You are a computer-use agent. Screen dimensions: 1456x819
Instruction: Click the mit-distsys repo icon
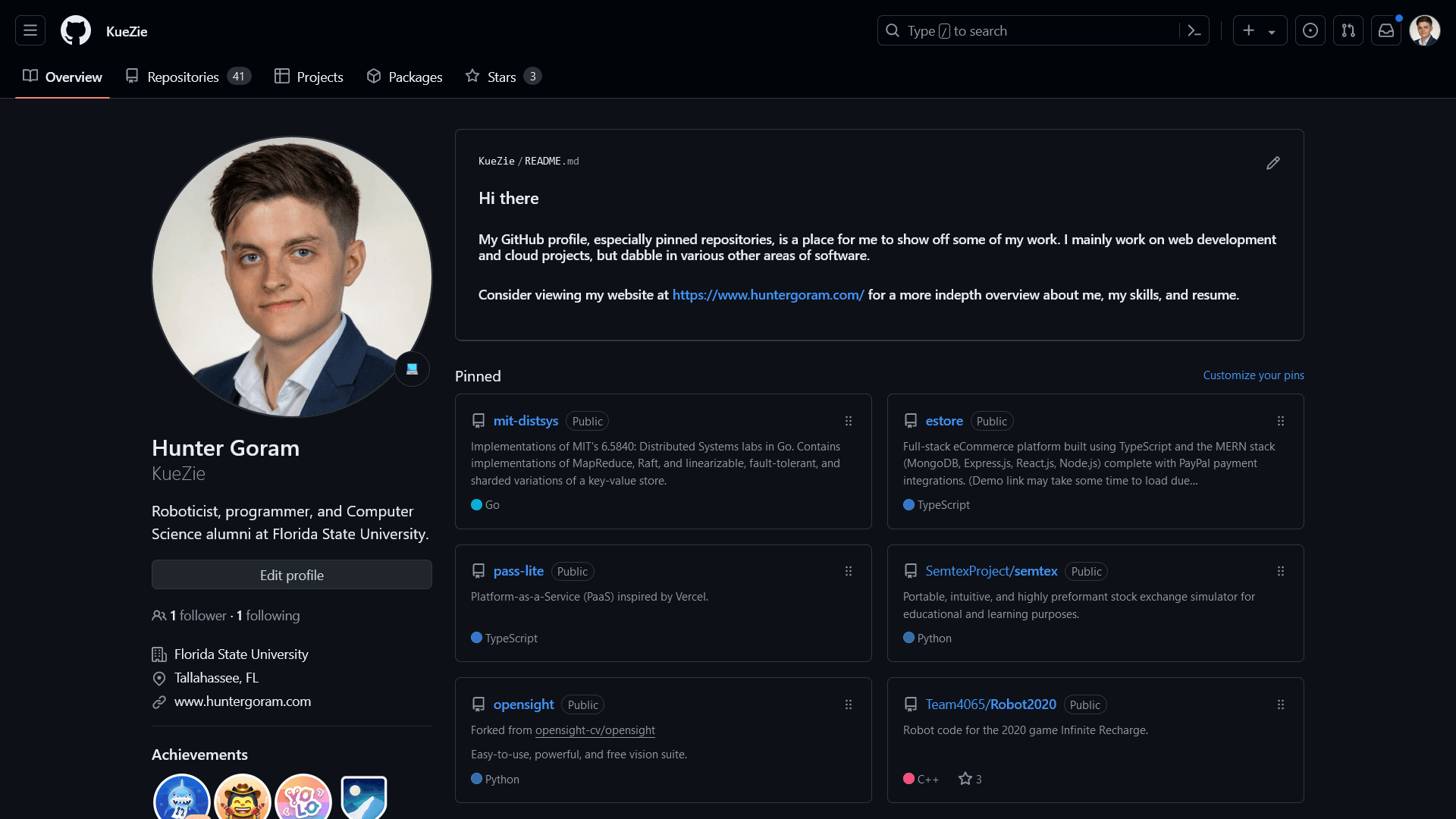479,421
